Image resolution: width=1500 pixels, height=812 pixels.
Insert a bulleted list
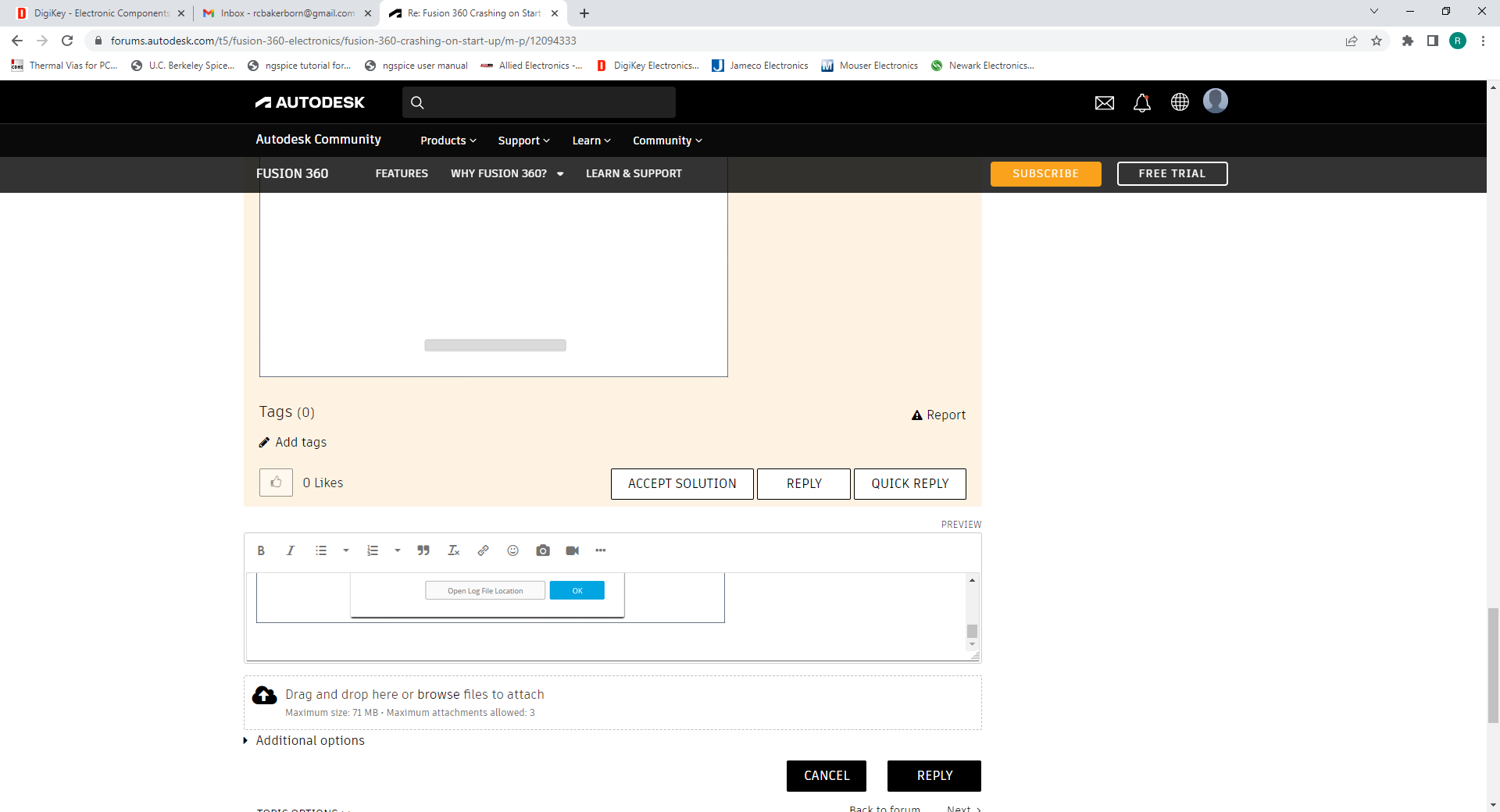321,550
